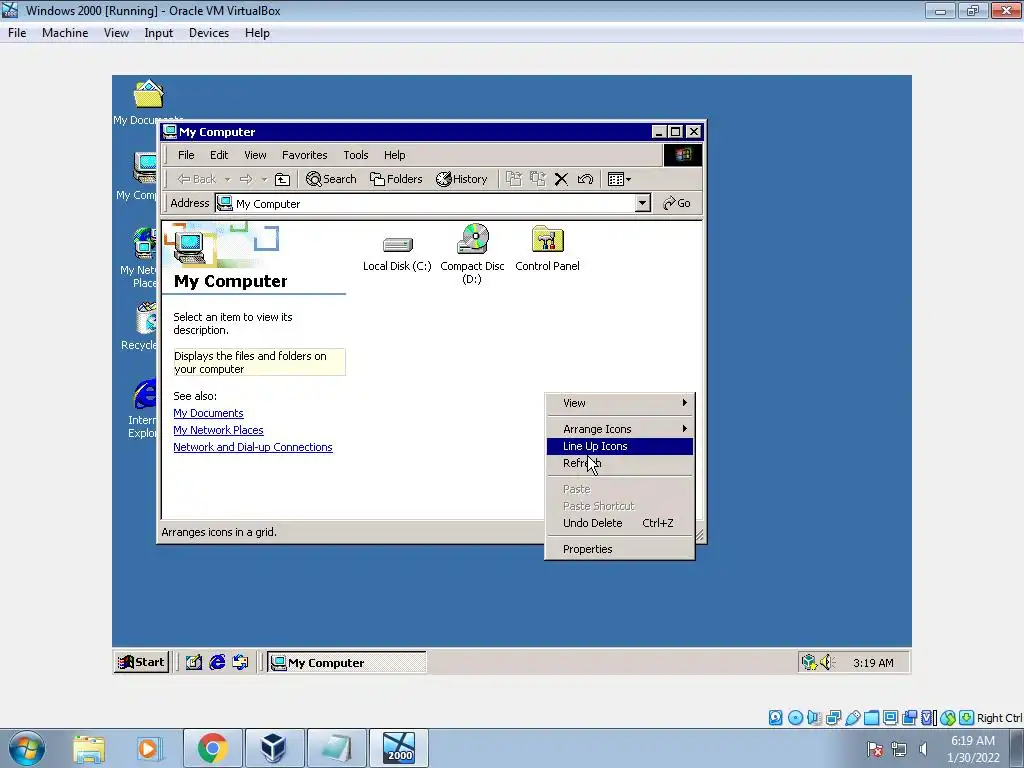This screenshot has height=768, width=1024.
Task: Launch Outlook Express from quick launch
Action: pyautogui.click(x=240, y=662)
